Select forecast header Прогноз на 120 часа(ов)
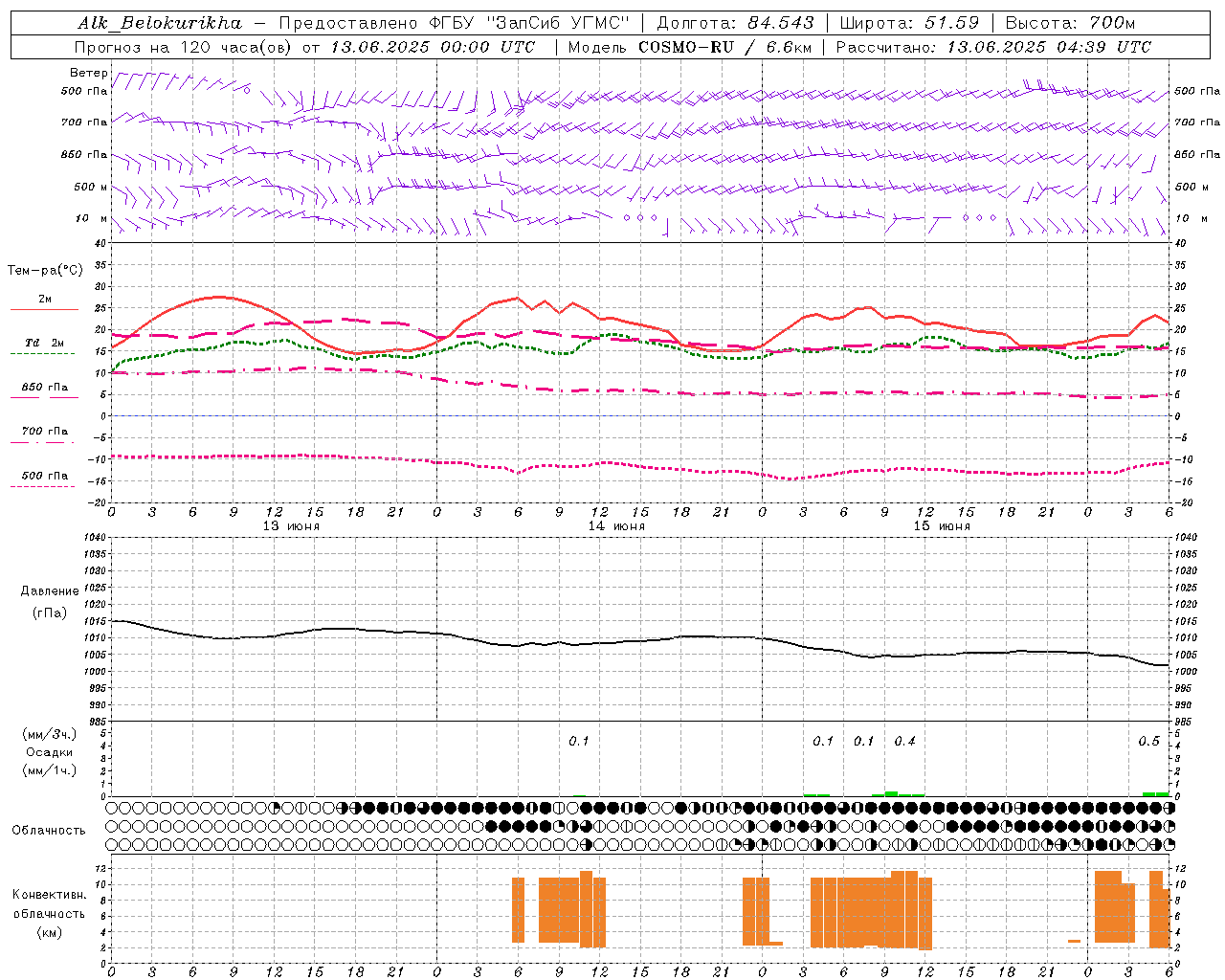Image resolution: width=1225 pixels, height=980 pixels. pos(184,47)
